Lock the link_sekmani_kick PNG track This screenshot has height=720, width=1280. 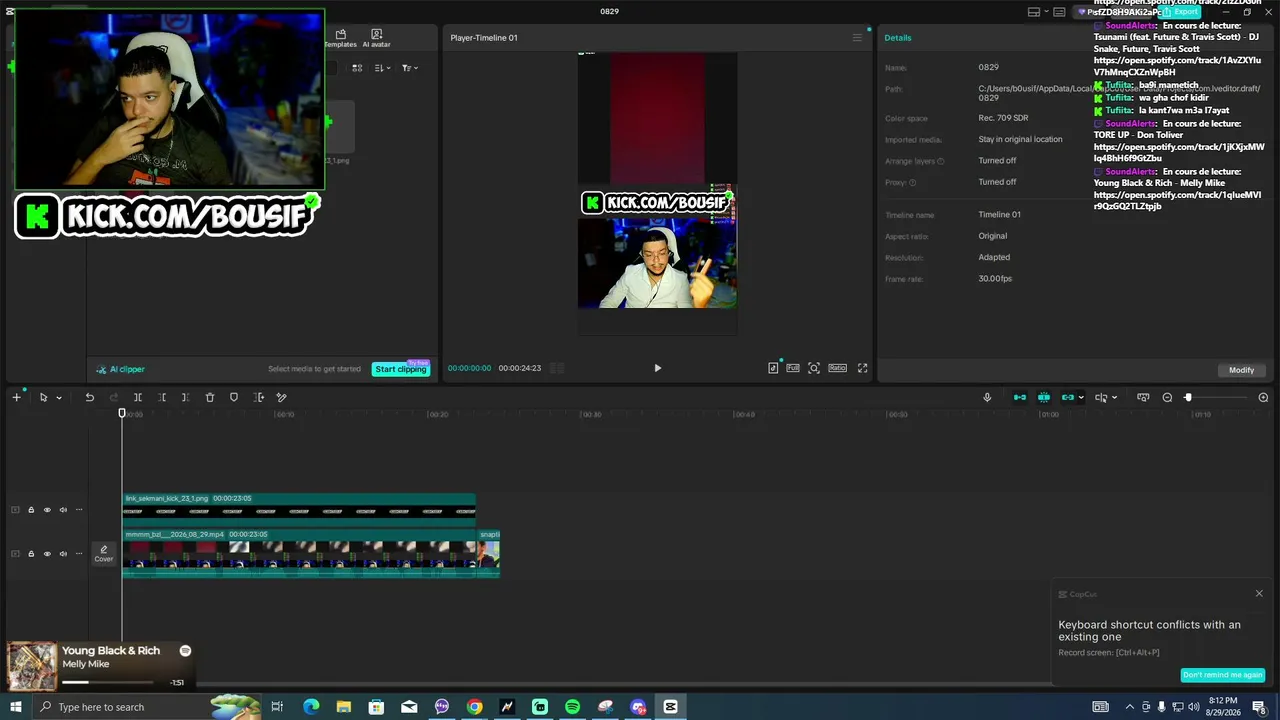point(31,510)
